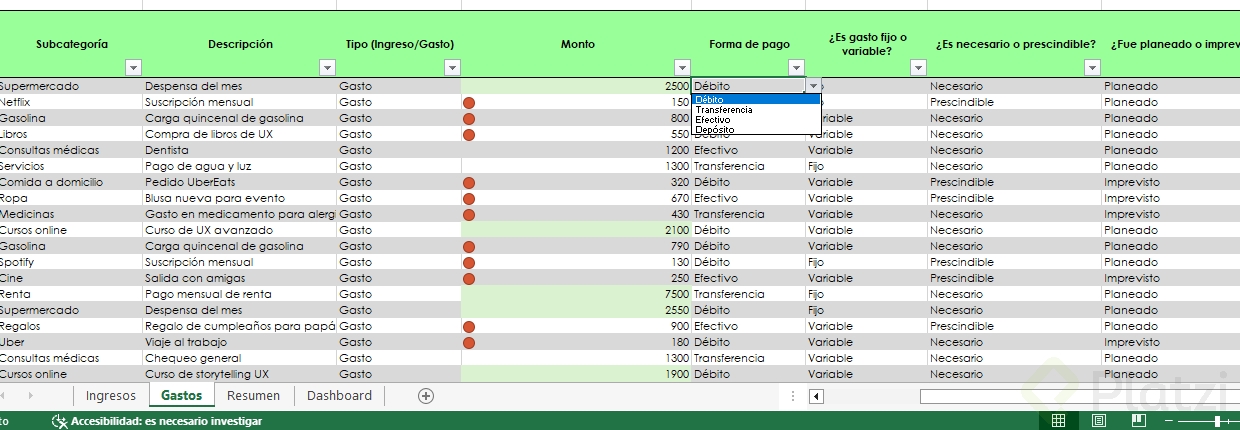Click the accessibility checker status icon
This screenshot has width=1240, height=430.
60,421
